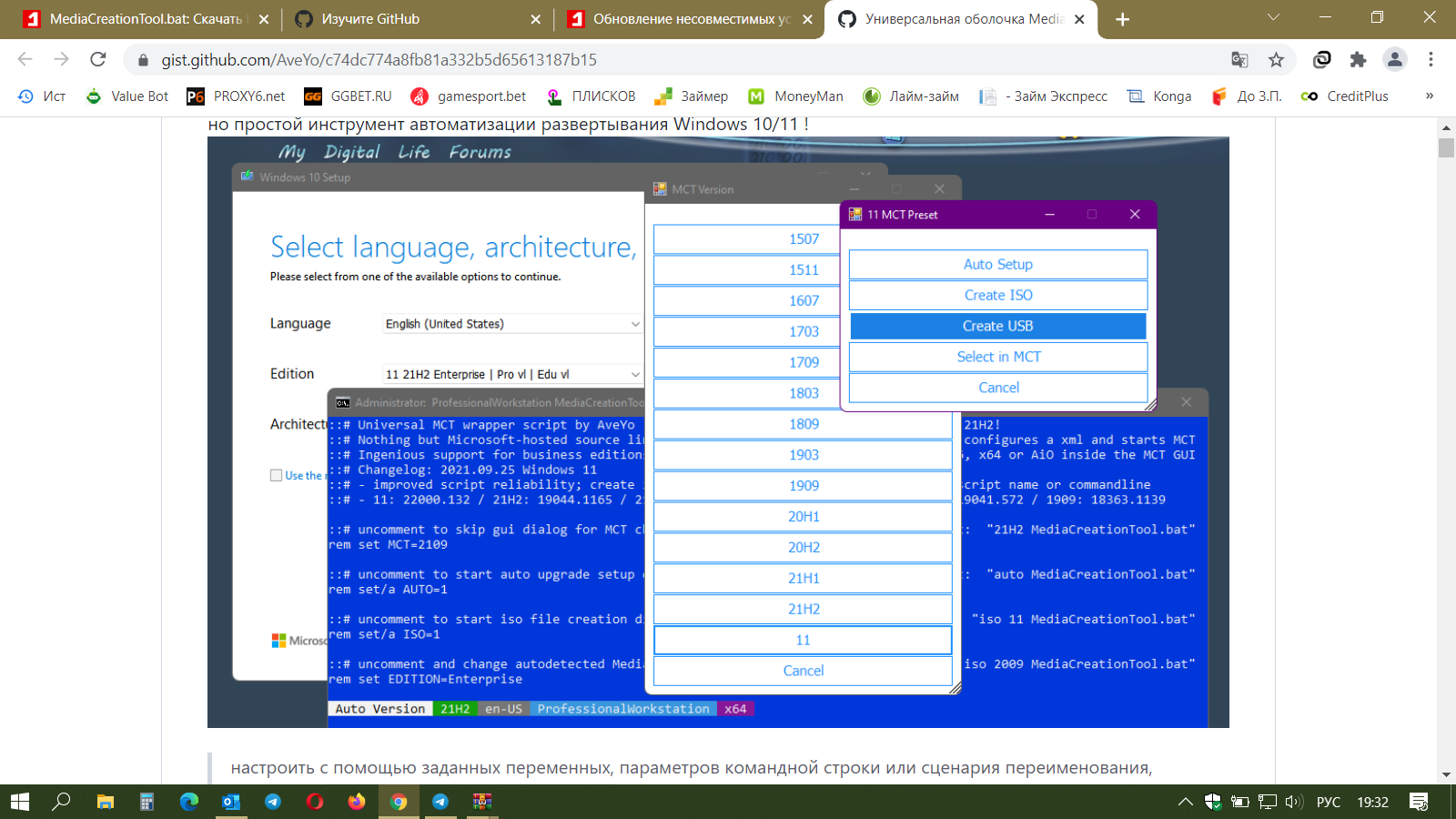Open the GGBET.RU bookmark
This screenshot has height=819, width=1456.
click(348, 96)
